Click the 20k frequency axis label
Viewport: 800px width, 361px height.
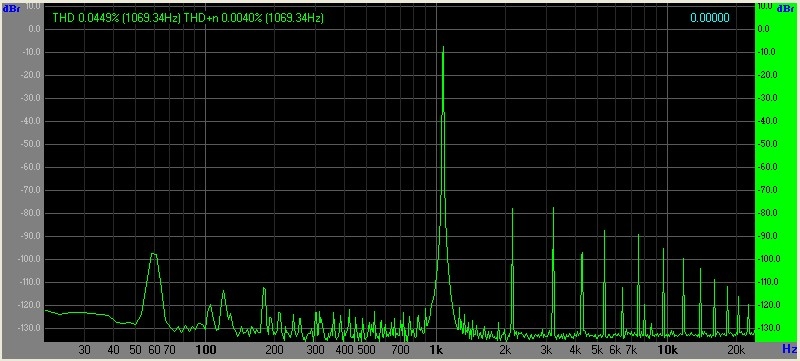tap(735, 350)
